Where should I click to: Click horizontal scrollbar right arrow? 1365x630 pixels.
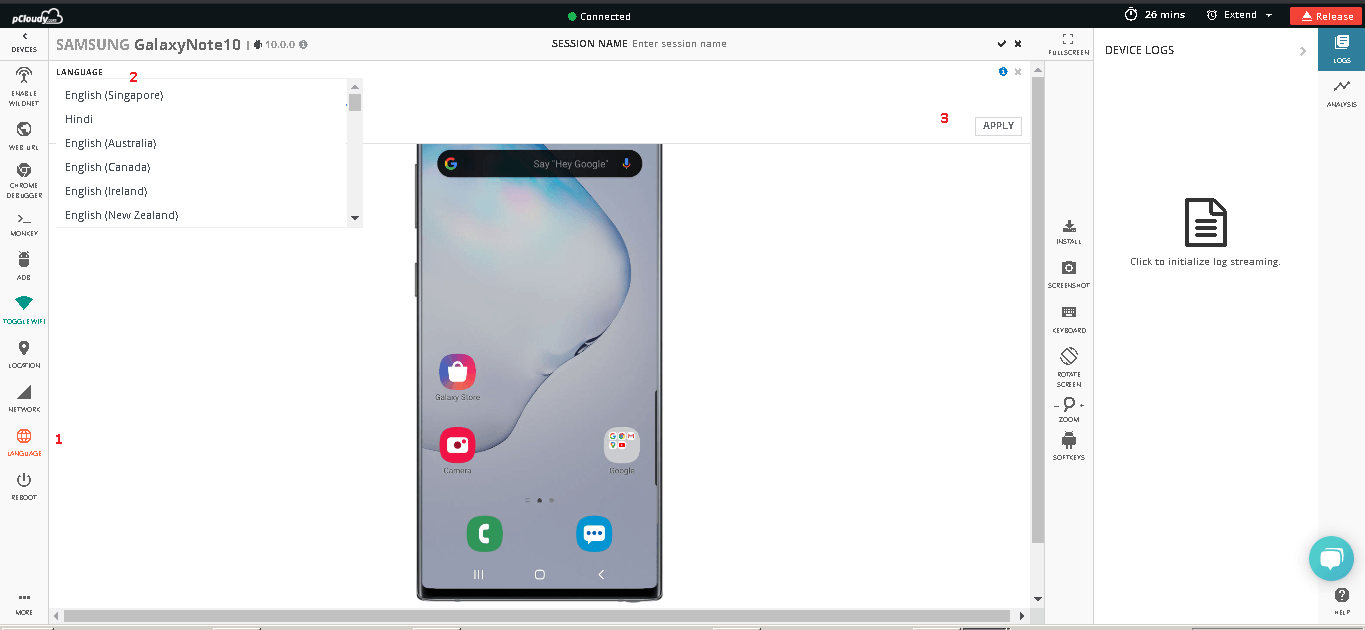coord(1022,616)
